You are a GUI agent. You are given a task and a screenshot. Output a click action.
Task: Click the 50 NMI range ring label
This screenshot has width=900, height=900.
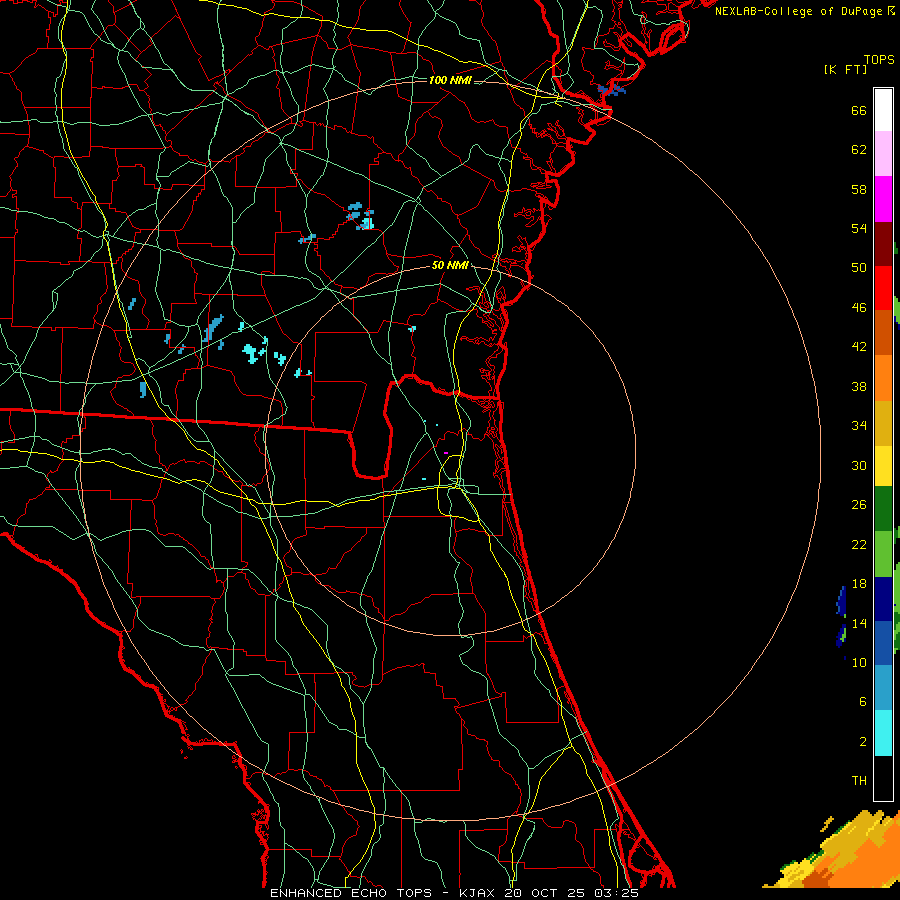450,265
